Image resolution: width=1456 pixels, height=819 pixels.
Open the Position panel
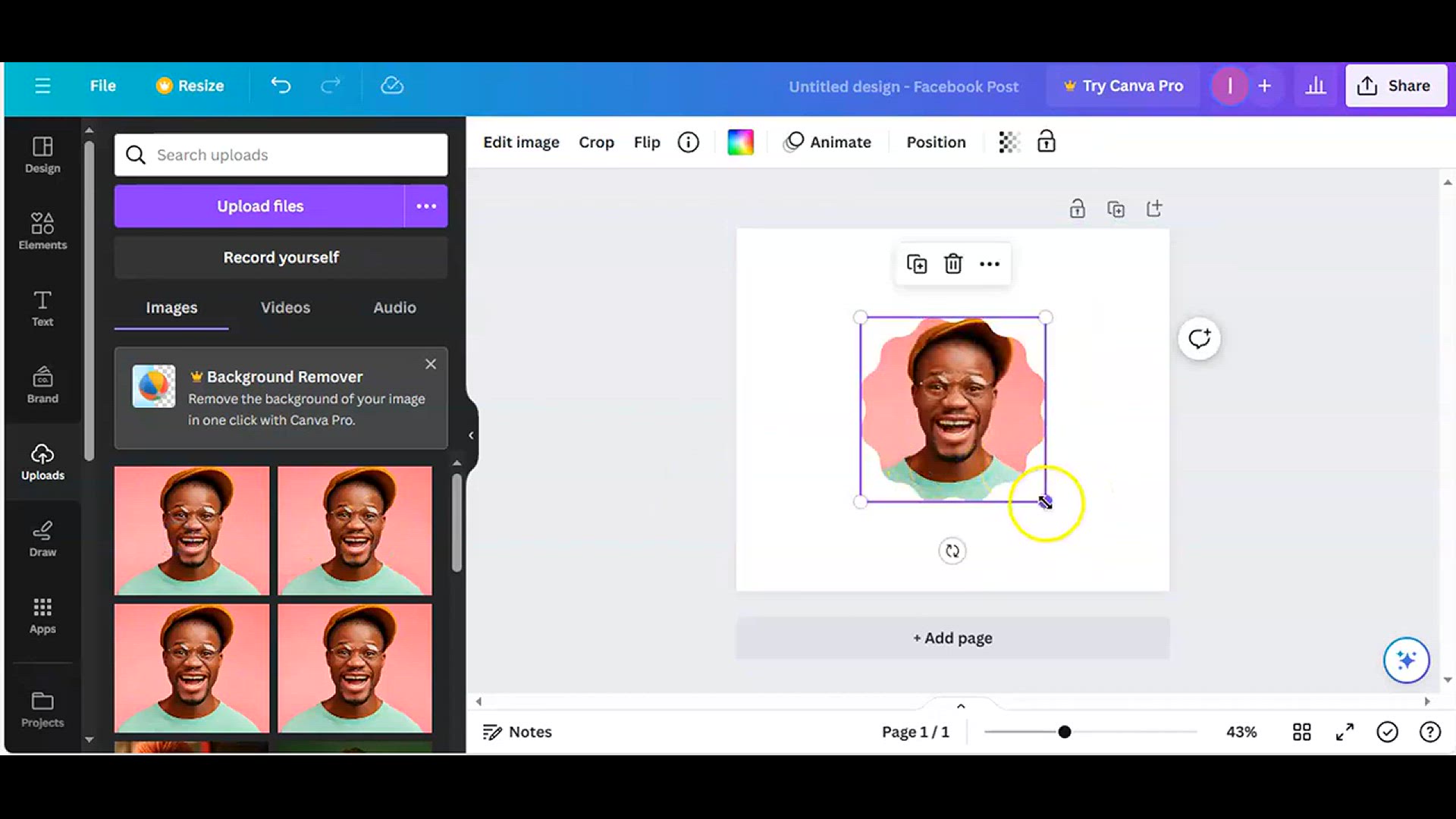[936, 143]
